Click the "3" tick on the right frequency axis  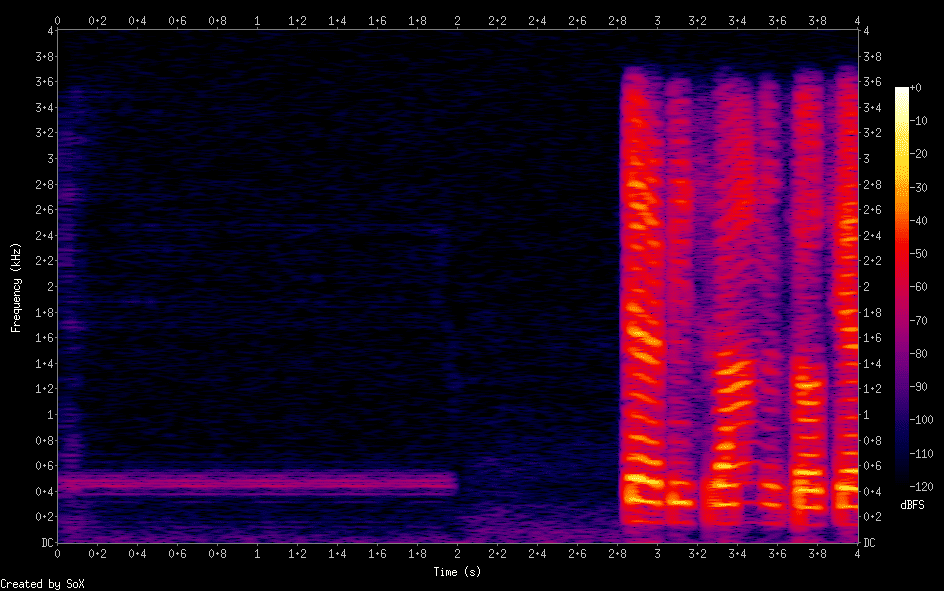(866, 159)
